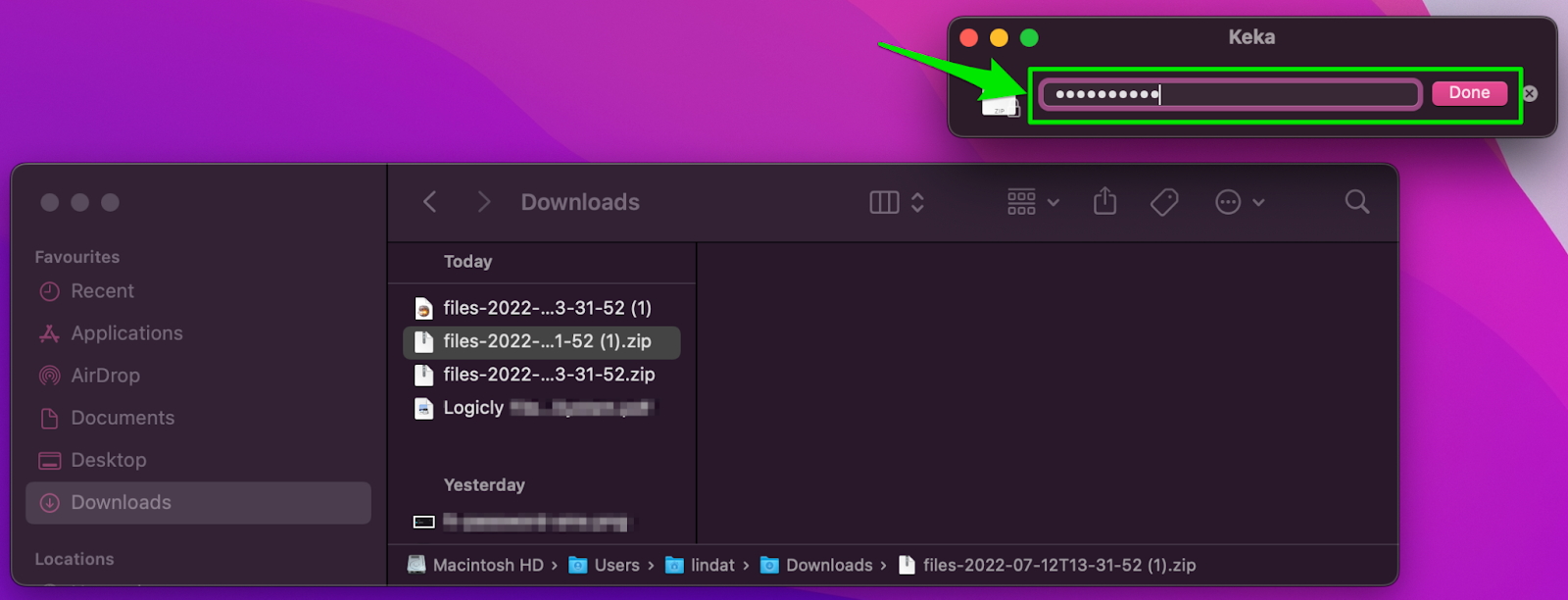The image size is (1568, 600).
Task: Cancel the Keka password prompt with the x icon
Action: point(1530,94)
